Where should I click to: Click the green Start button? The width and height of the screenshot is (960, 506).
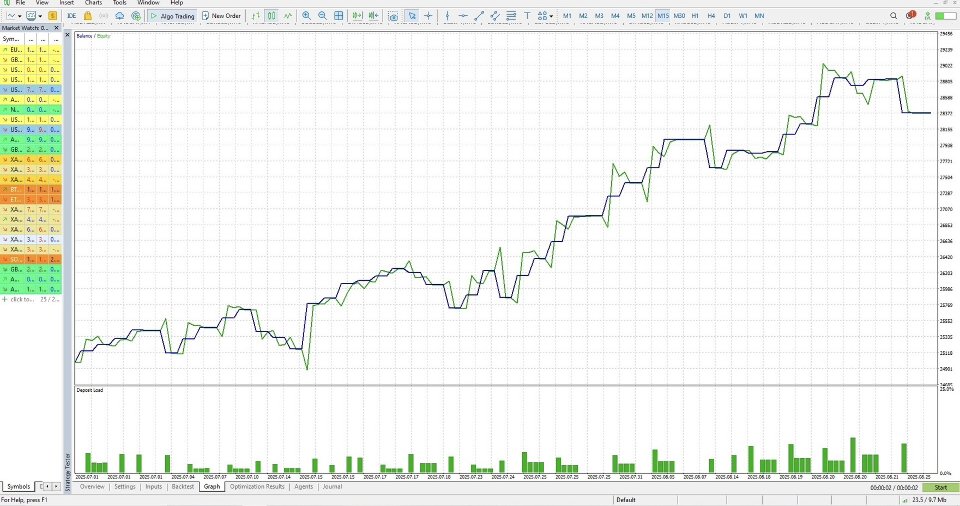click(940, 488)
